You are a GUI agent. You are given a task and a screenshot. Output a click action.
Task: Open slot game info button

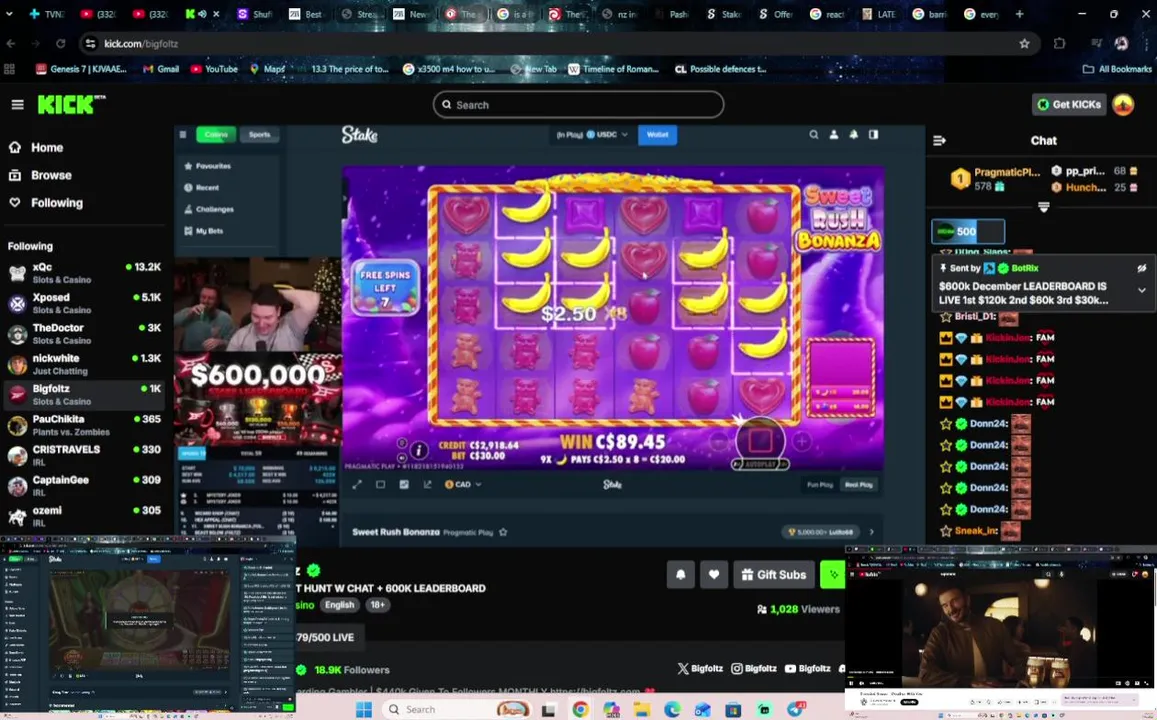click(419, 450)
